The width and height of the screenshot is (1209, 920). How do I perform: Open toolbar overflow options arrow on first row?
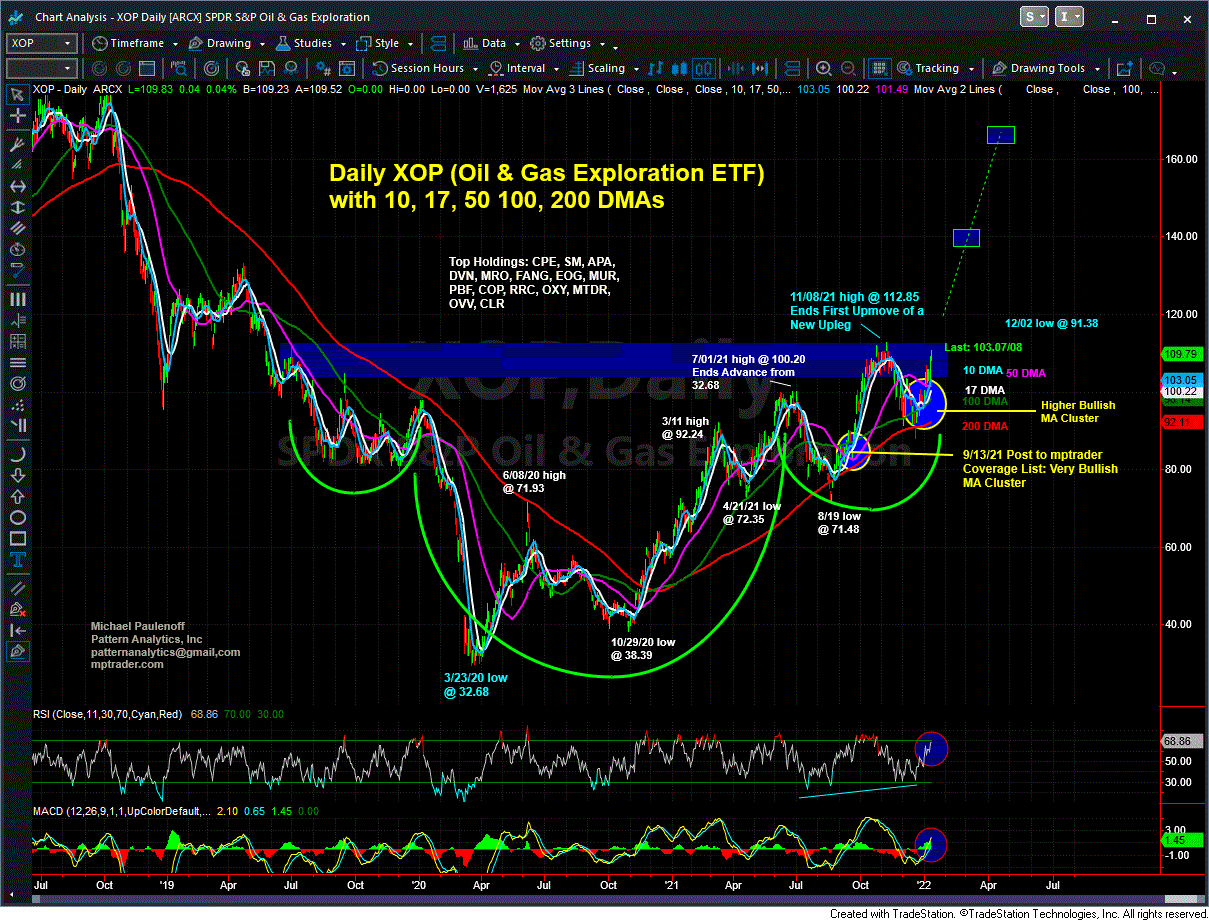(616, 46)
